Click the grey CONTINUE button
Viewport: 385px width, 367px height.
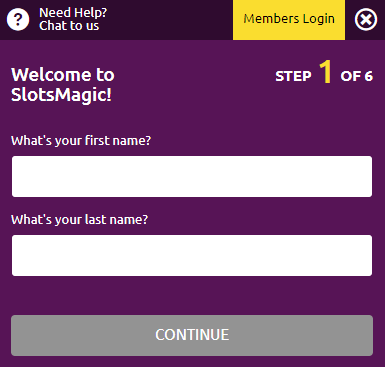point(192,335)
